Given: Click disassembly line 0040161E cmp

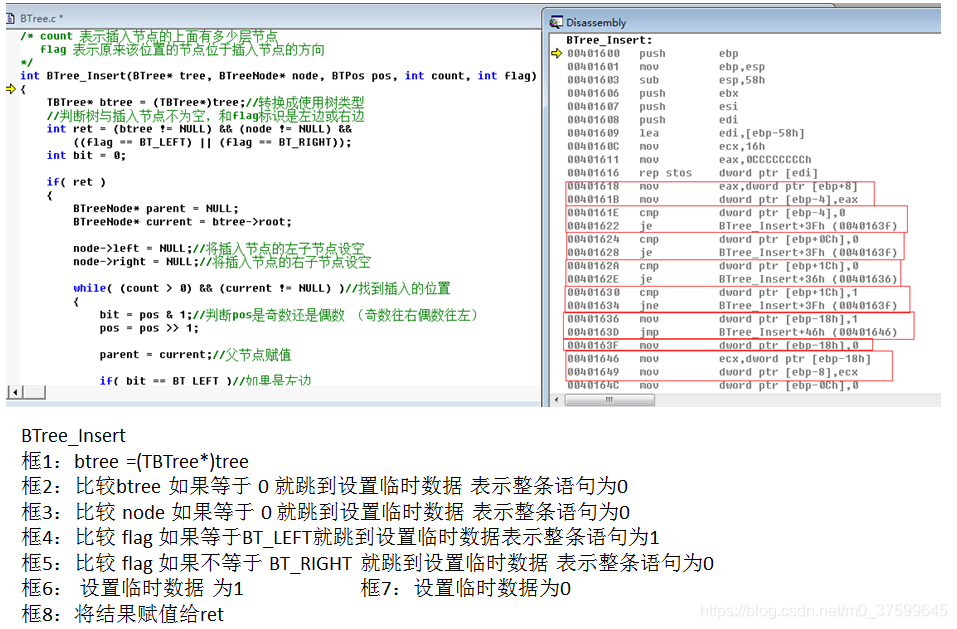Looking at the screenshot, I should click(x=706, y=213).
